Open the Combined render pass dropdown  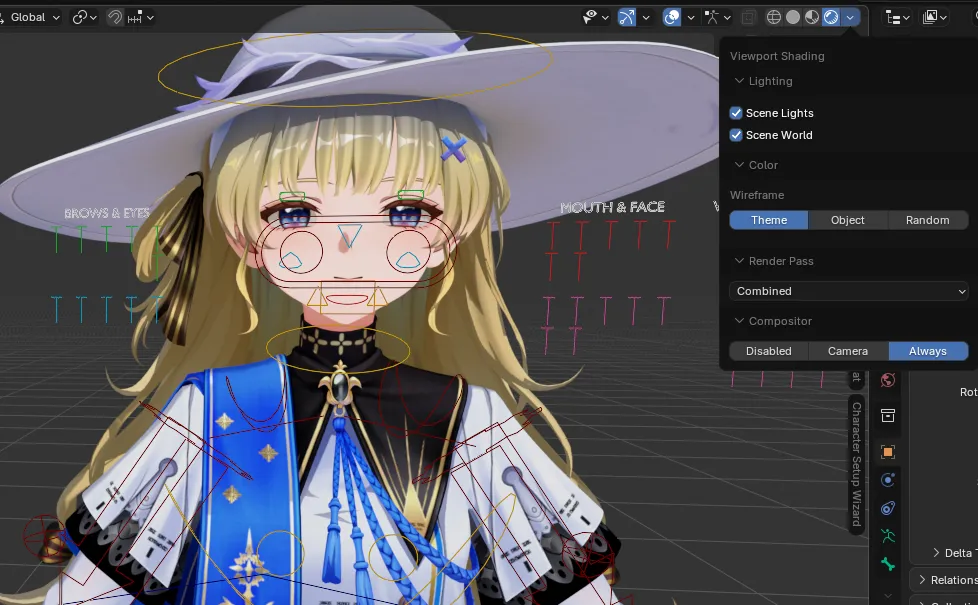tap(849, 291)
